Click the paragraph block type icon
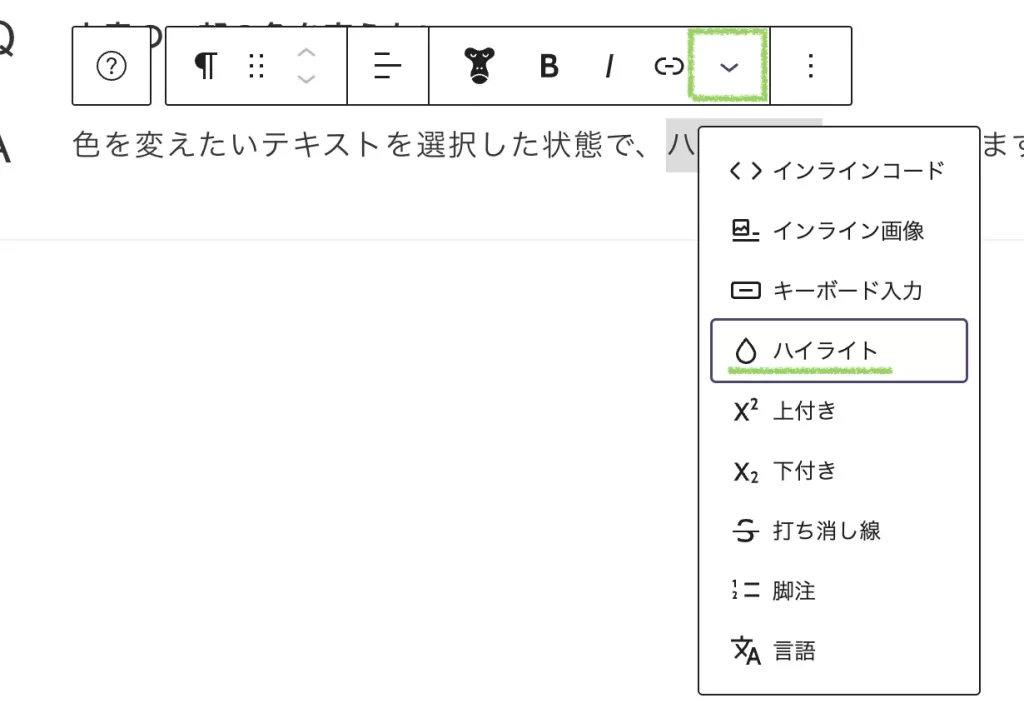 pyautogui.click(x=205, y=66)
